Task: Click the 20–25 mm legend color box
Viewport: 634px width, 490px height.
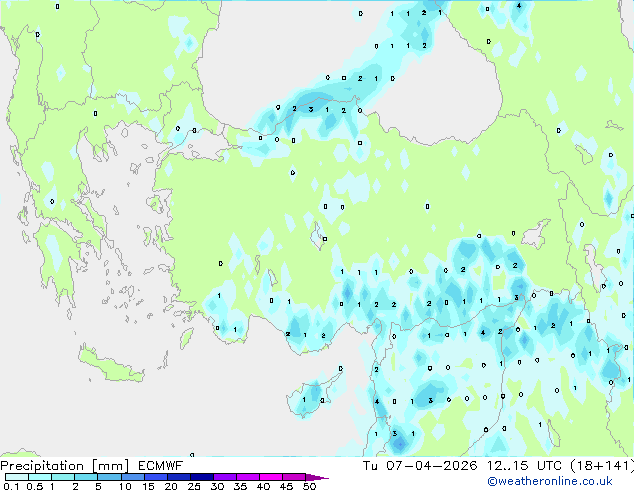Action: coord(178,477)
